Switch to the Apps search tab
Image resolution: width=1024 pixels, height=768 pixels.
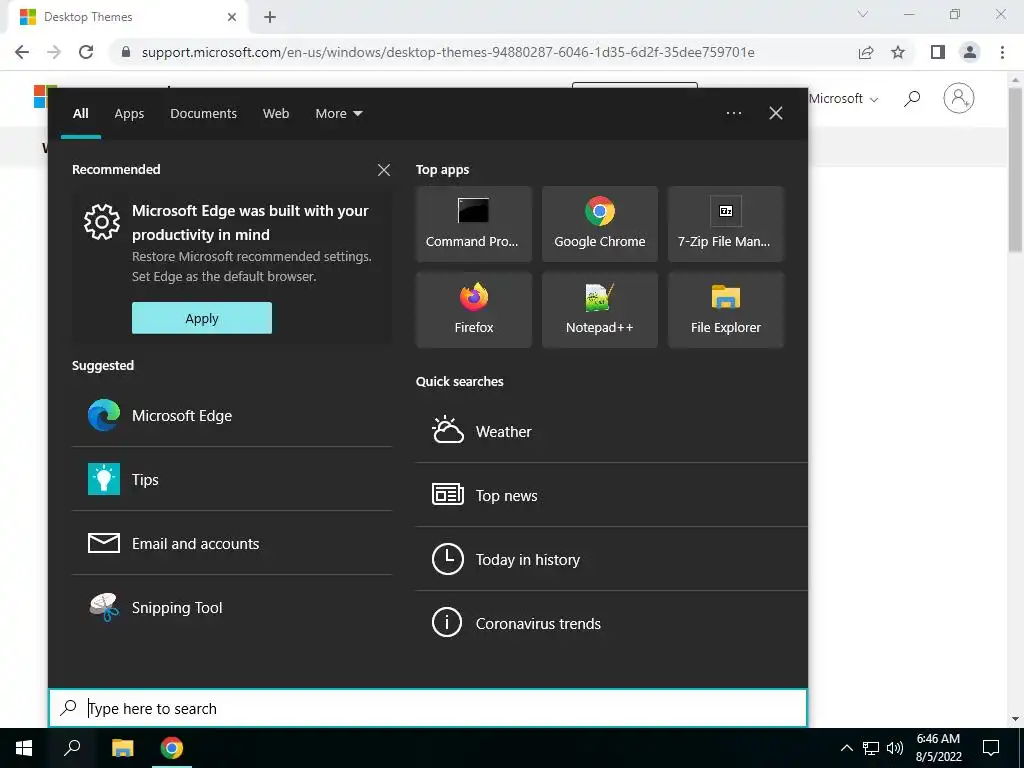click(129, 113)
